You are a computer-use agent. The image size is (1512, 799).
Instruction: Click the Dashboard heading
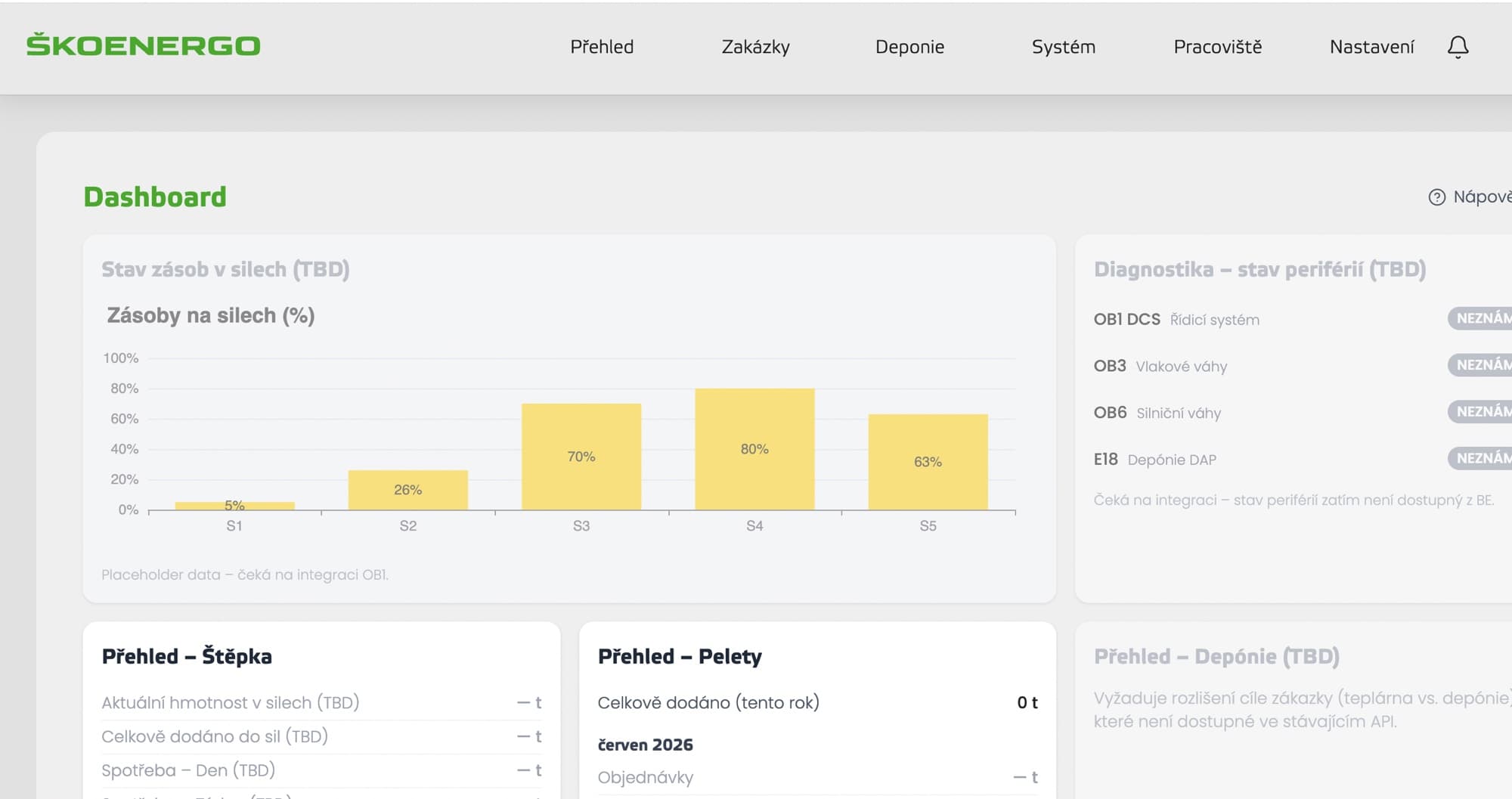(155, 197)
